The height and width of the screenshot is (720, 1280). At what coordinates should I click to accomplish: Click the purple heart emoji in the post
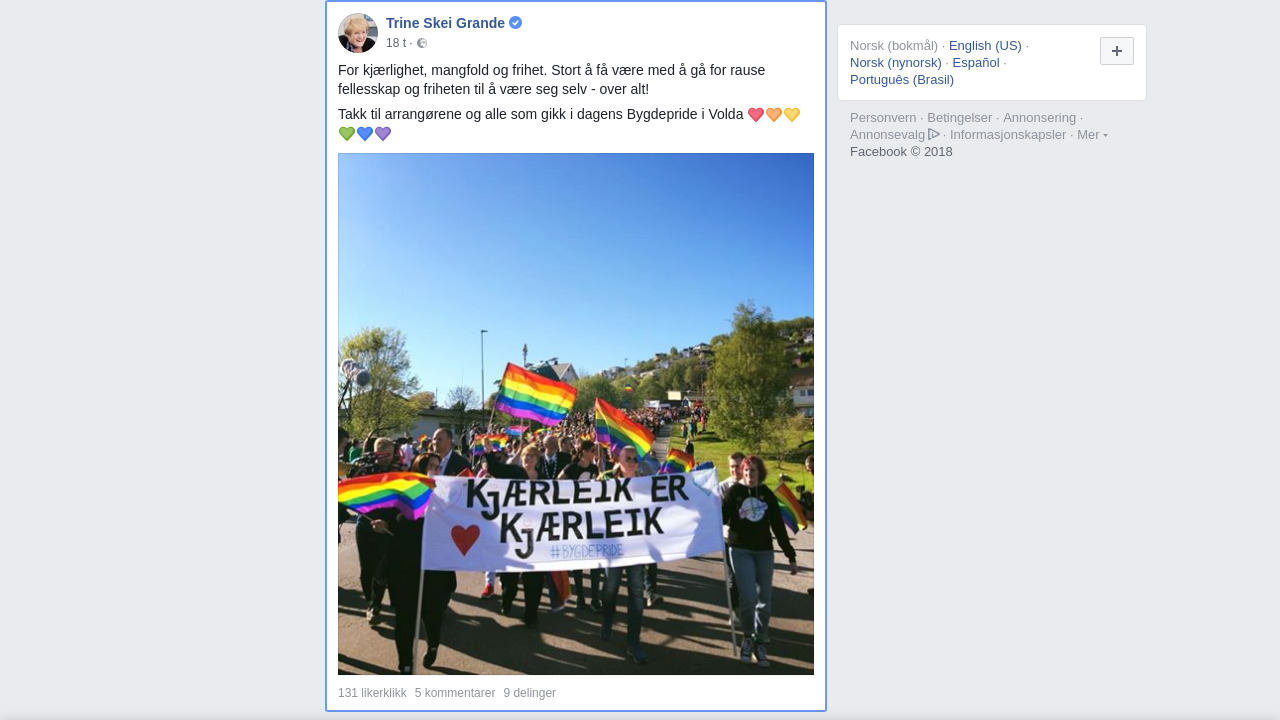pyautogui.click(x=383, y=134)
